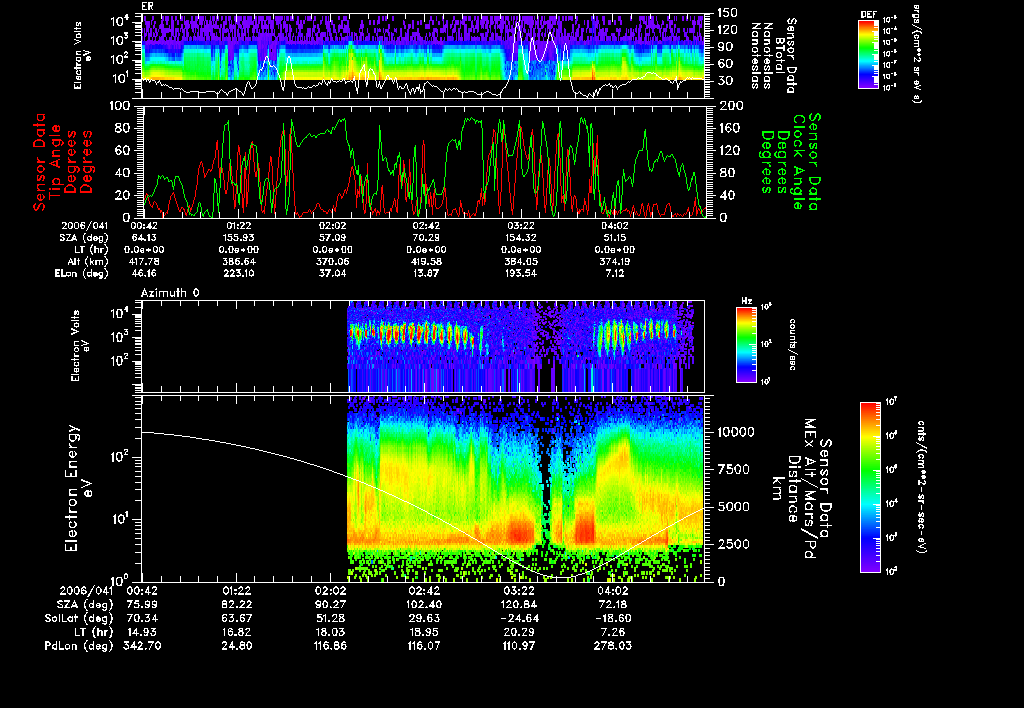Click the 150 nanotesla tick label

728,12
